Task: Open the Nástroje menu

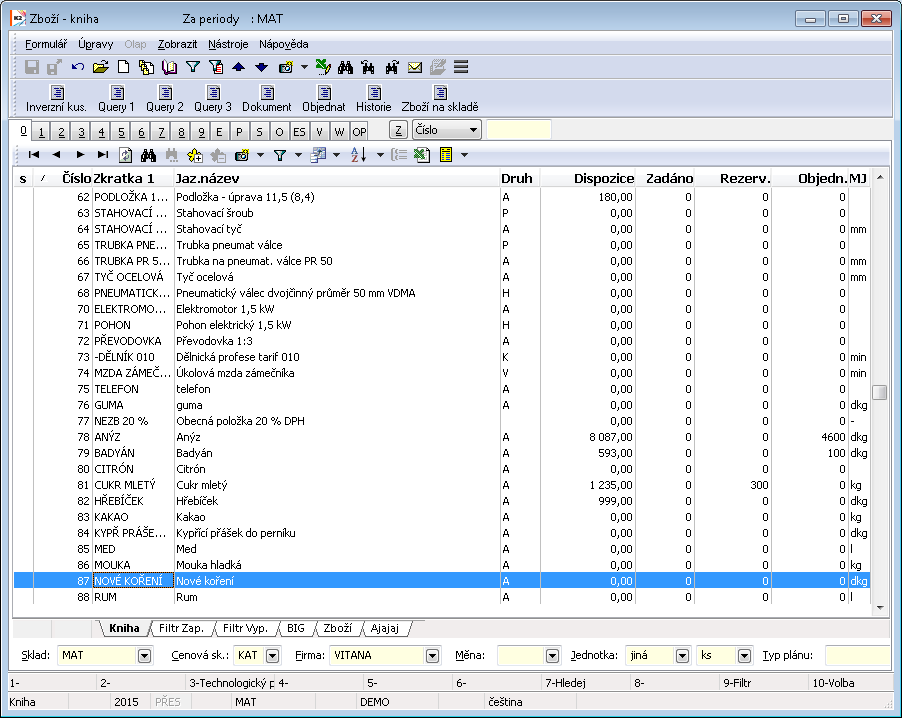Action: tap(228, 44)
